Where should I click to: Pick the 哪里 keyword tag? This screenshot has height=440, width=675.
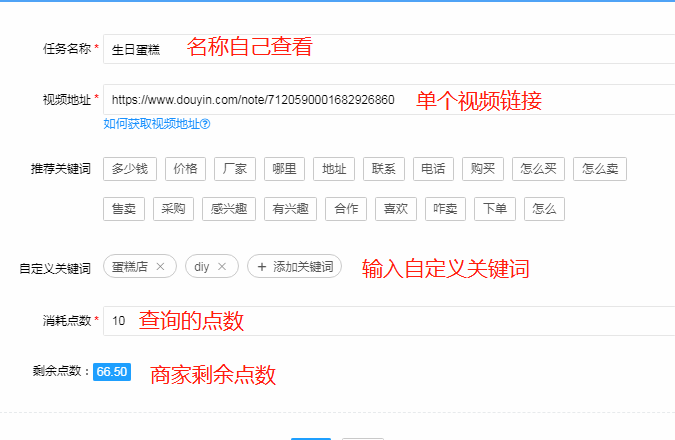[285, 169]
